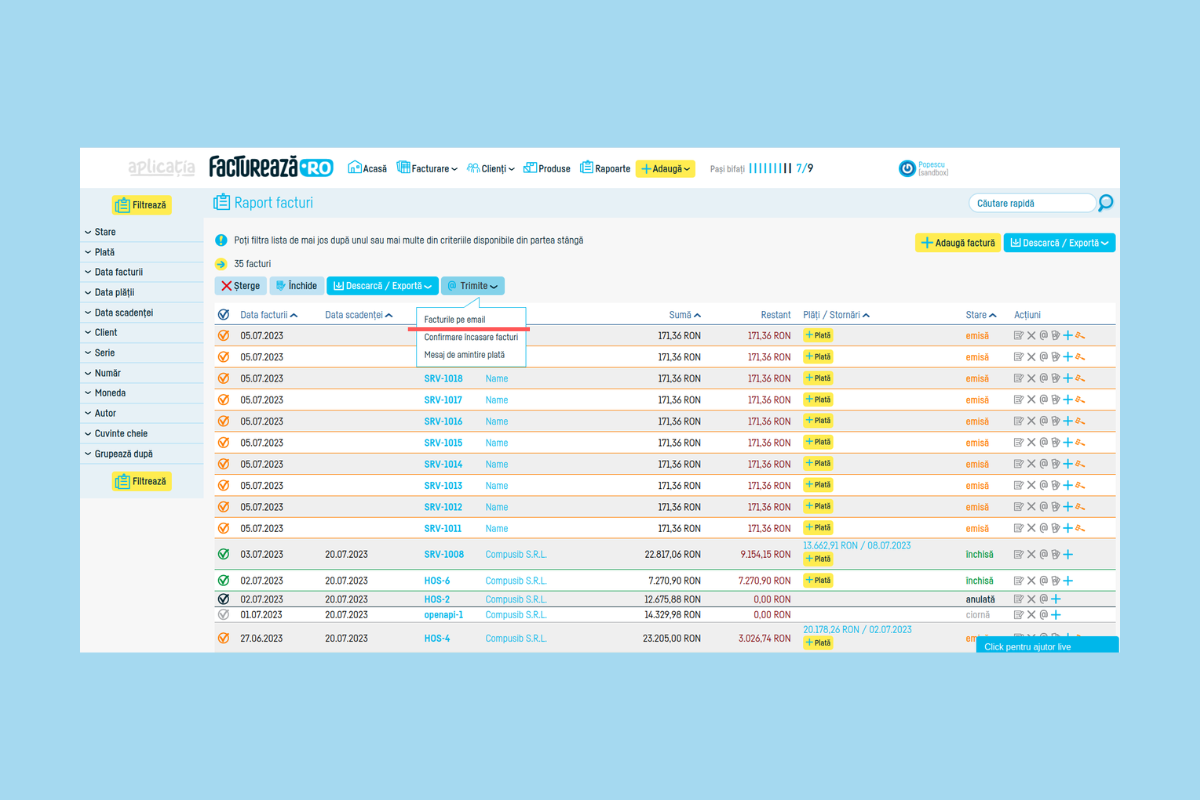Viewport: 1200px width, 800px height.
Task: Open the SRV-1013 invoice link
Action: click(443, 486)
